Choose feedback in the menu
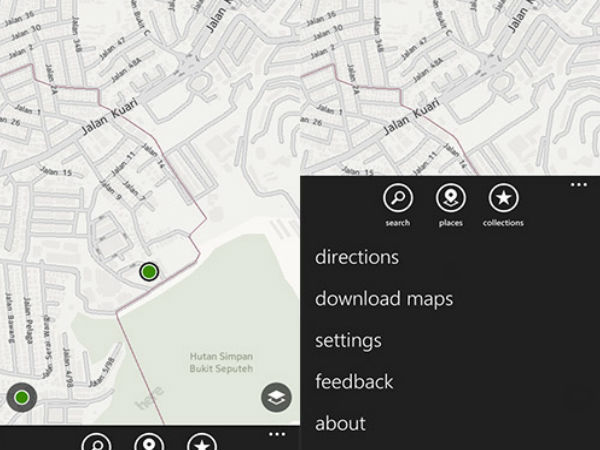This screenshot has height=450, width=600. (x=354, y=381)
